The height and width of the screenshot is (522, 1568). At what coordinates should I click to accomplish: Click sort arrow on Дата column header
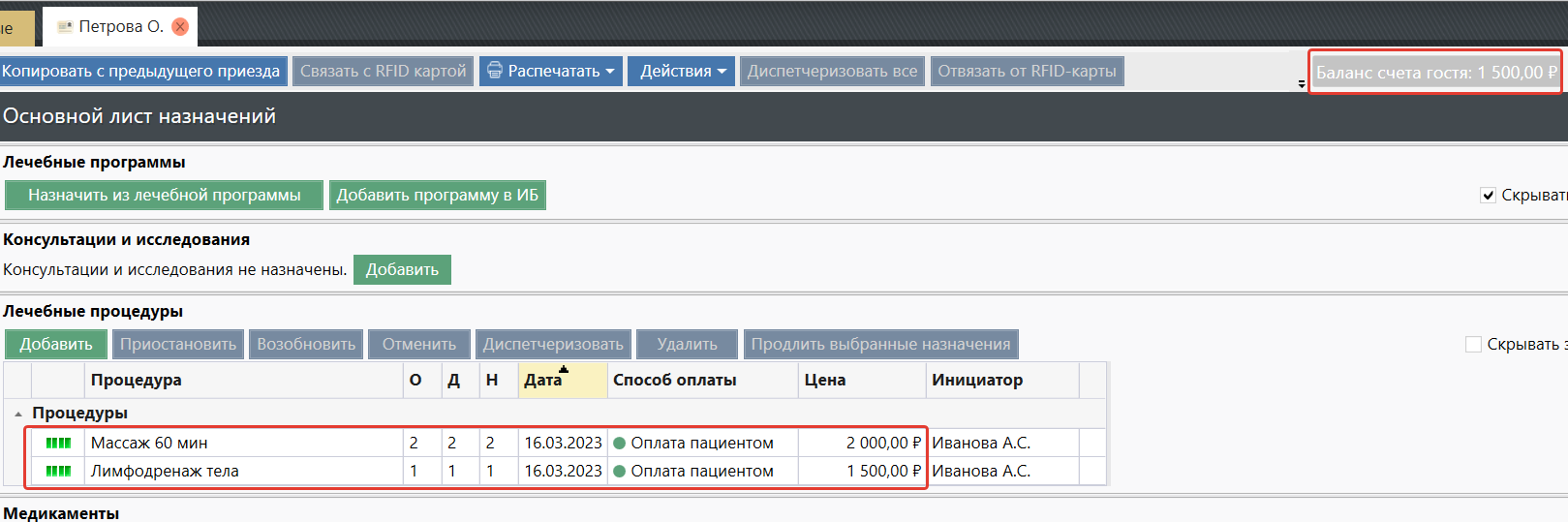click(x=564, y=369)
